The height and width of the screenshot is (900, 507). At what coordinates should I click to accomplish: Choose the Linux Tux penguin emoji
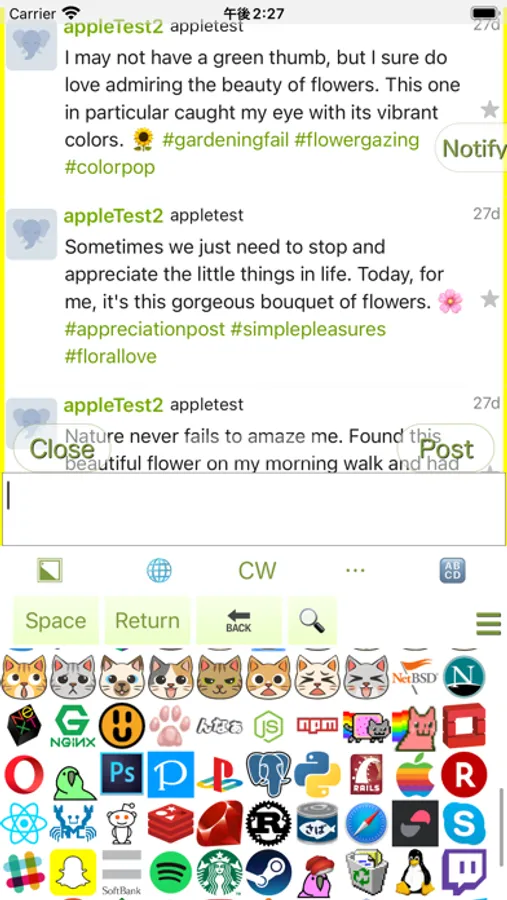point(415,872)
